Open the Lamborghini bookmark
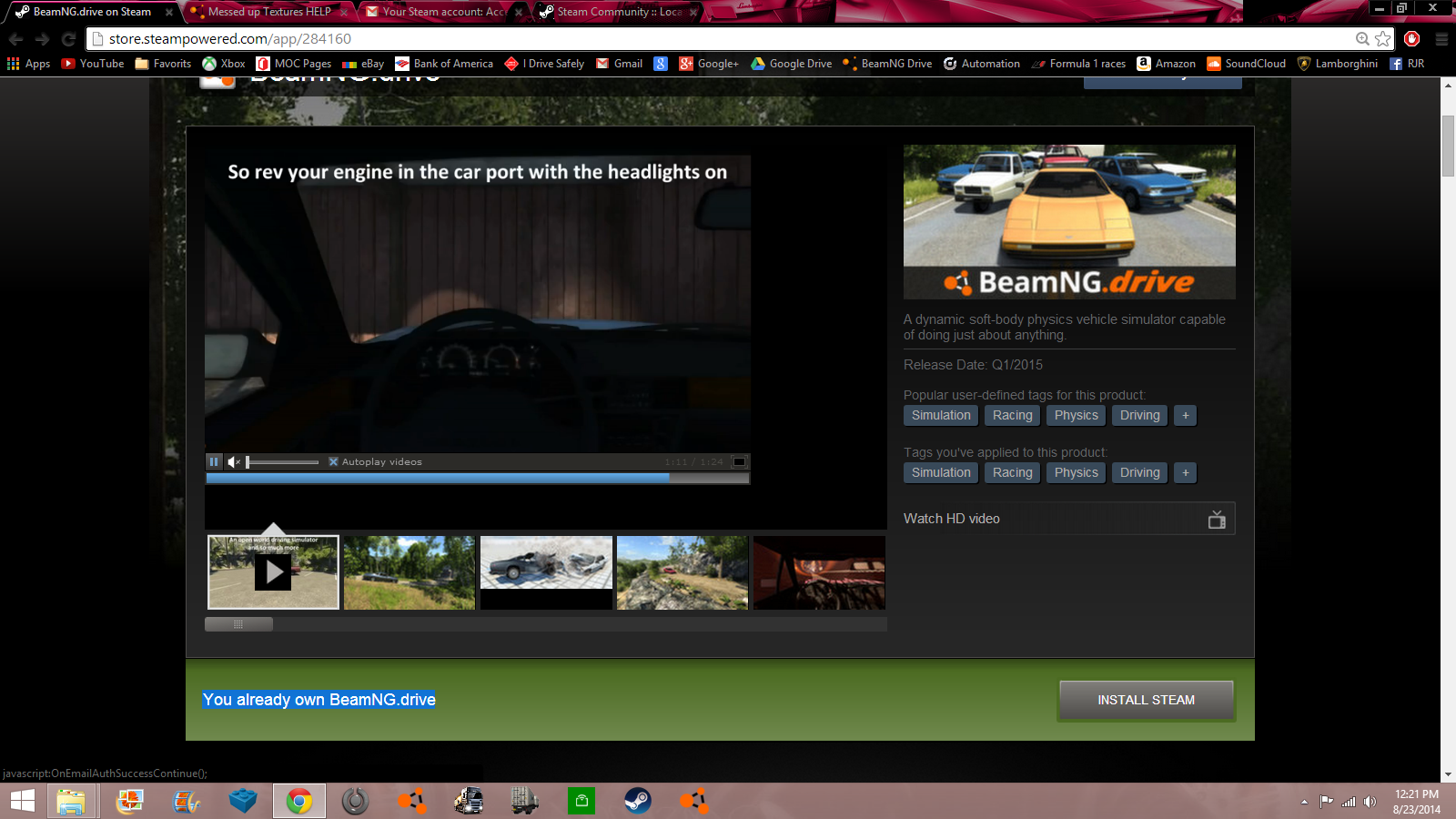This screenshot has height=819, width=1456. 1337,64
